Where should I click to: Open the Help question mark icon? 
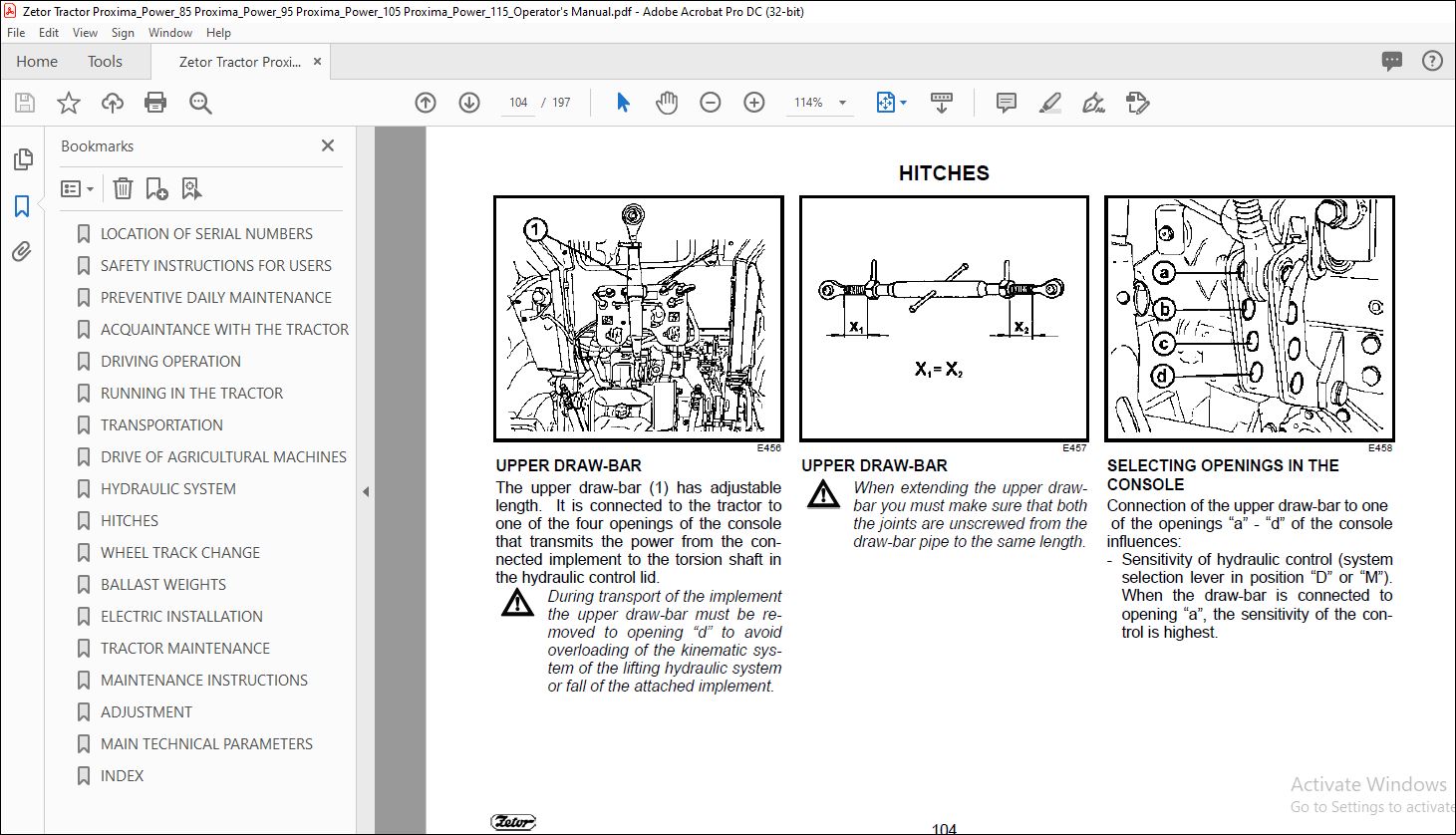click(1432, 62)
